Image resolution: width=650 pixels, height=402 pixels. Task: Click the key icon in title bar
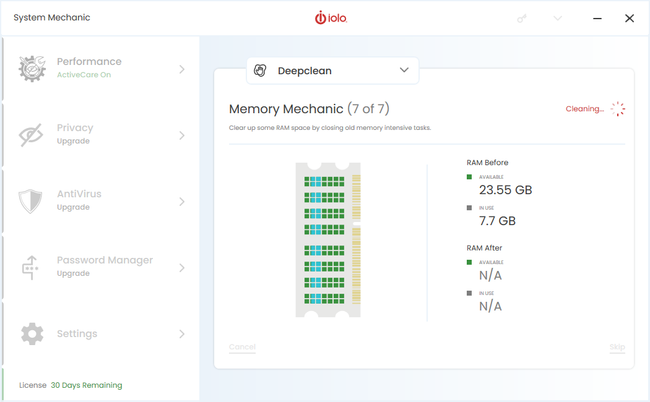(521, 18)
